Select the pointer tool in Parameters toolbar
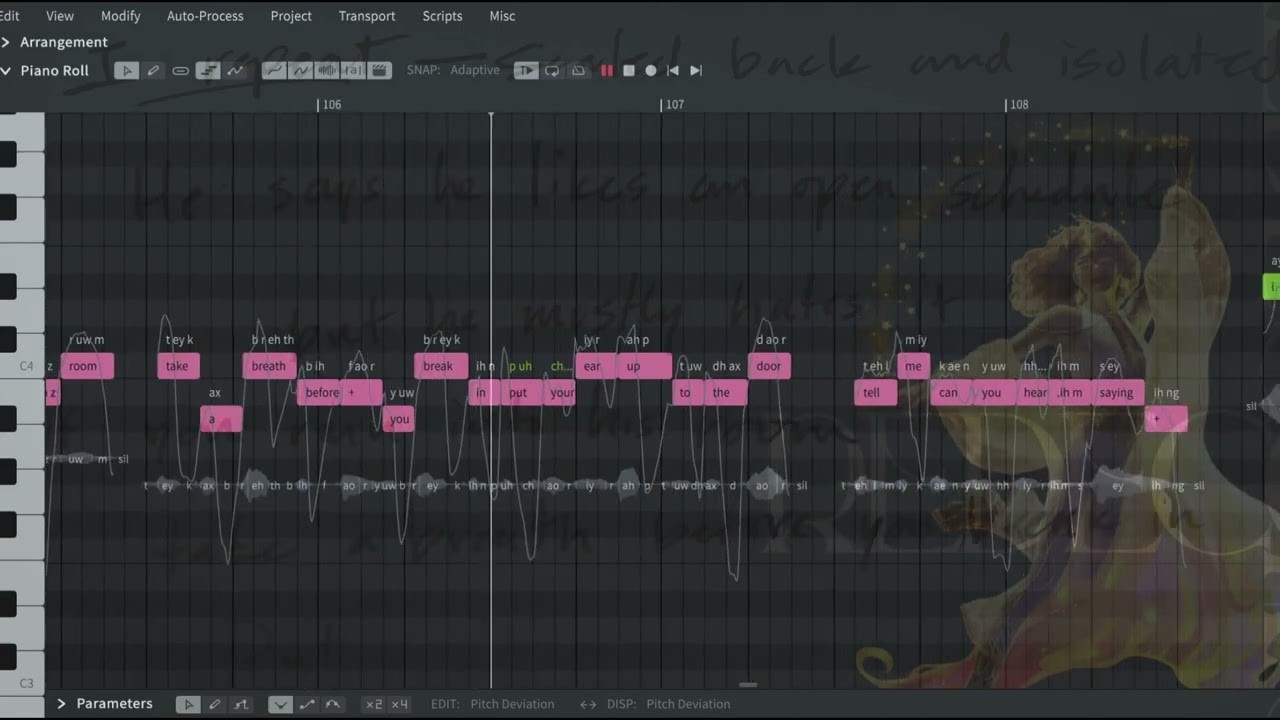The image size is (1280, 720). coord(188,704)
